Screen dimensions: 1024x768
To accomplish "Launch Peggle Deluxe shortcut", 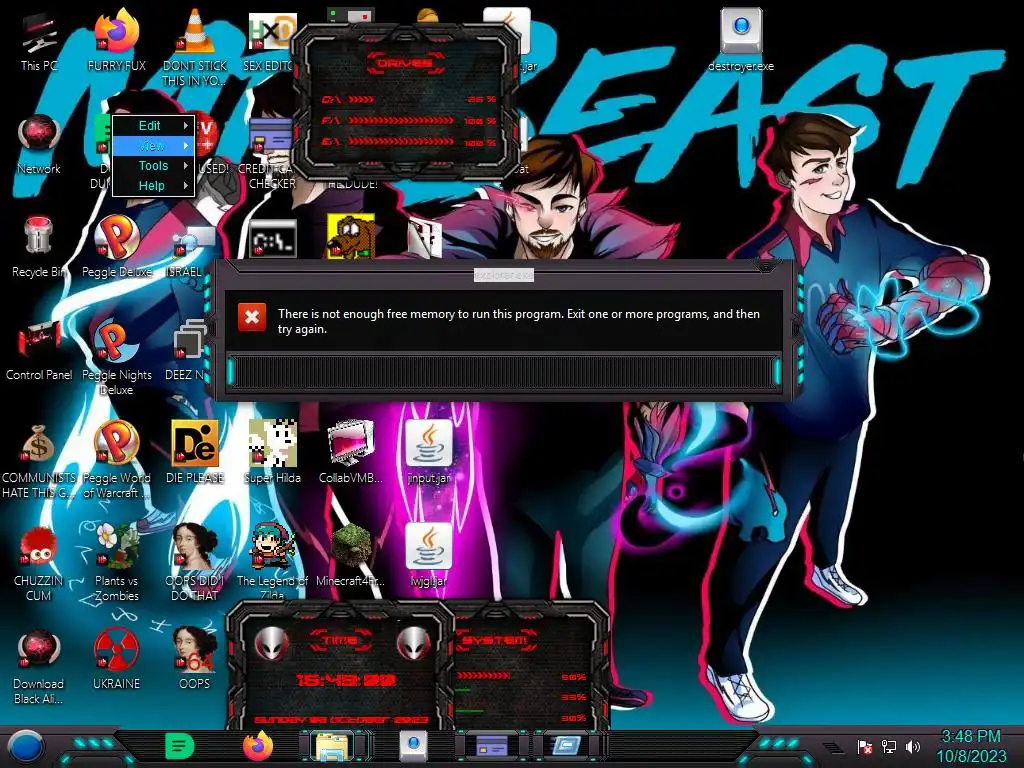I will (x=116, y=247).
